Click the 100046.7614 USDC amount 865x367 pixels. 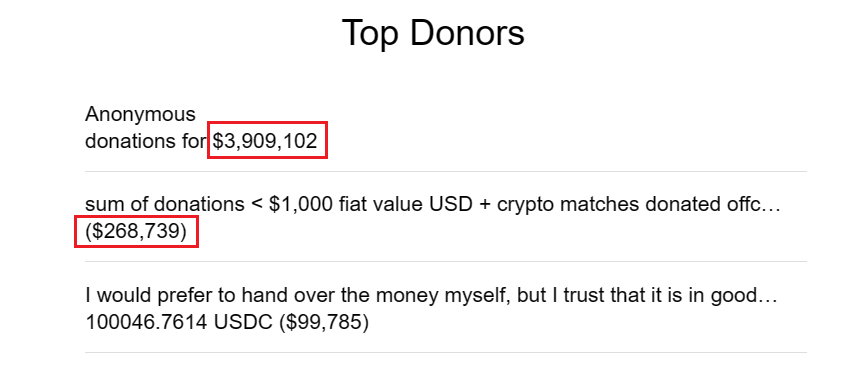(x=179, y=322)
